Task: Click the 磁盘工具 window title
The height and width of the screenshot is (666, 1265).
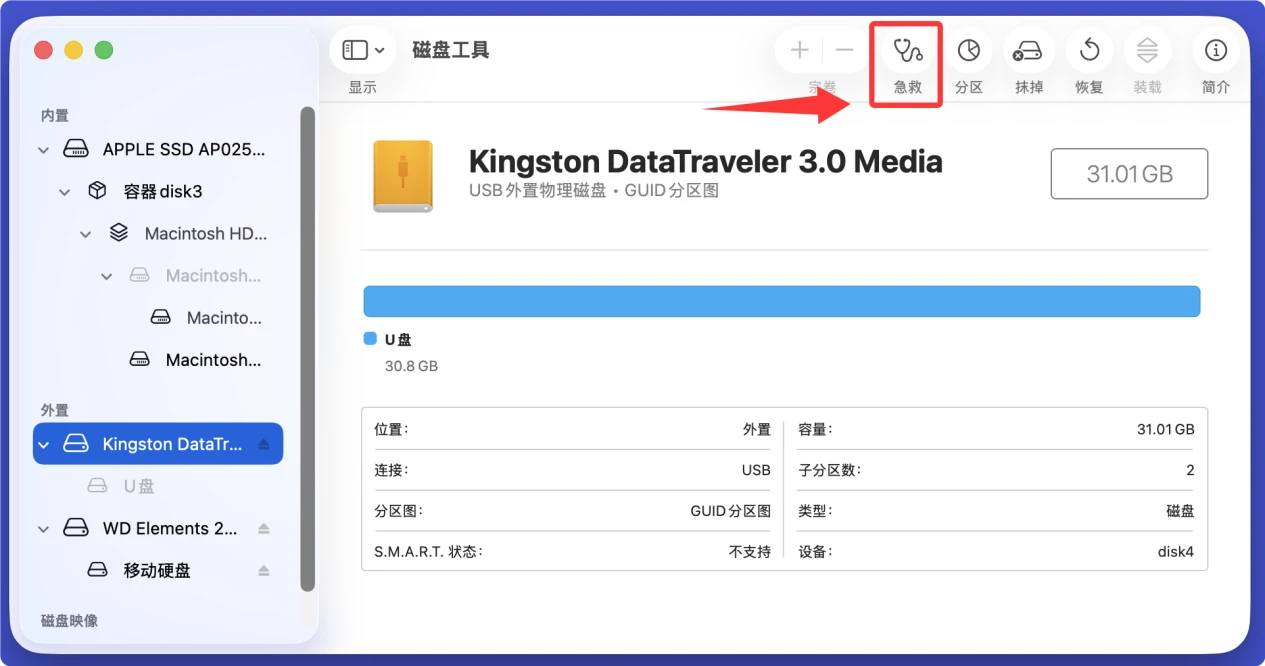Action: (451, 50)
